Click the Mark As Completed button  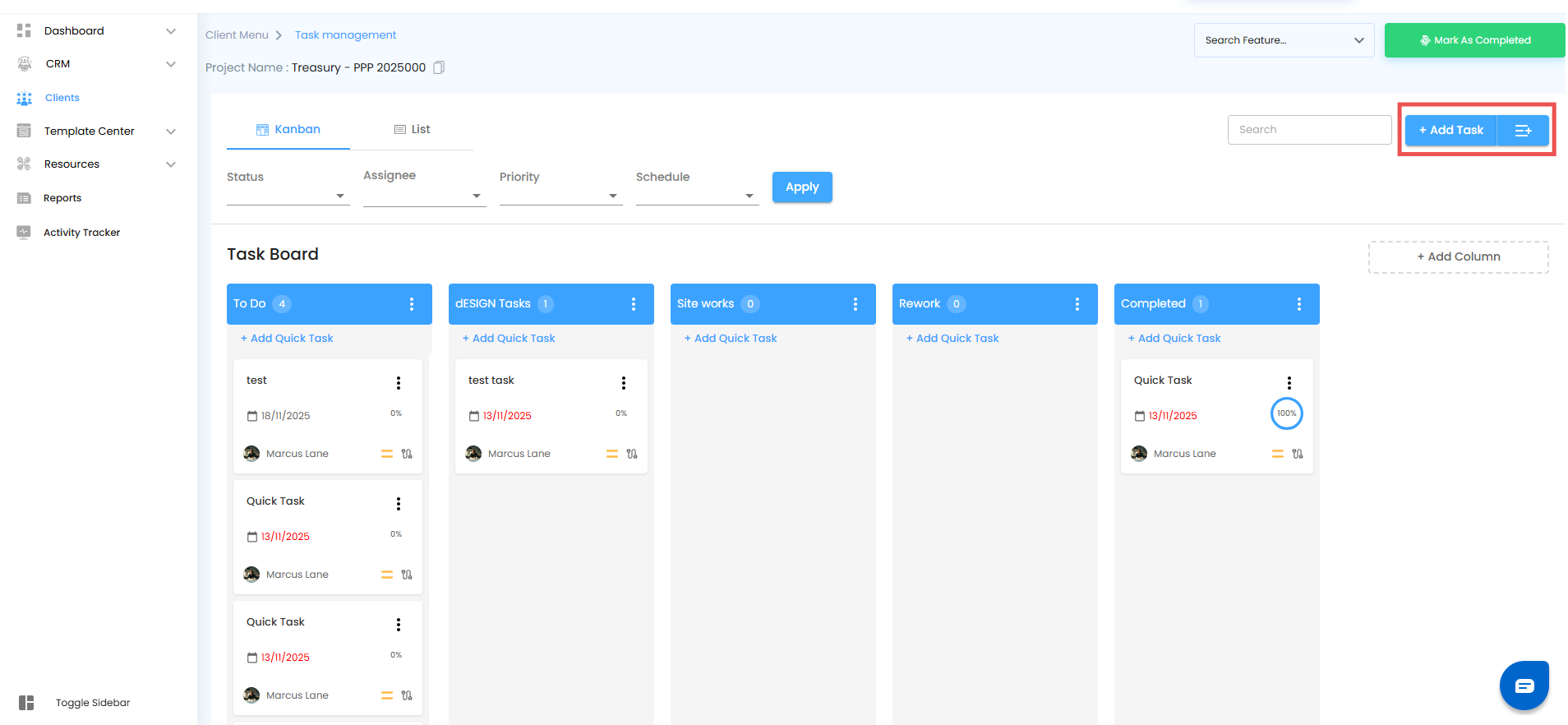[1474, 40]
